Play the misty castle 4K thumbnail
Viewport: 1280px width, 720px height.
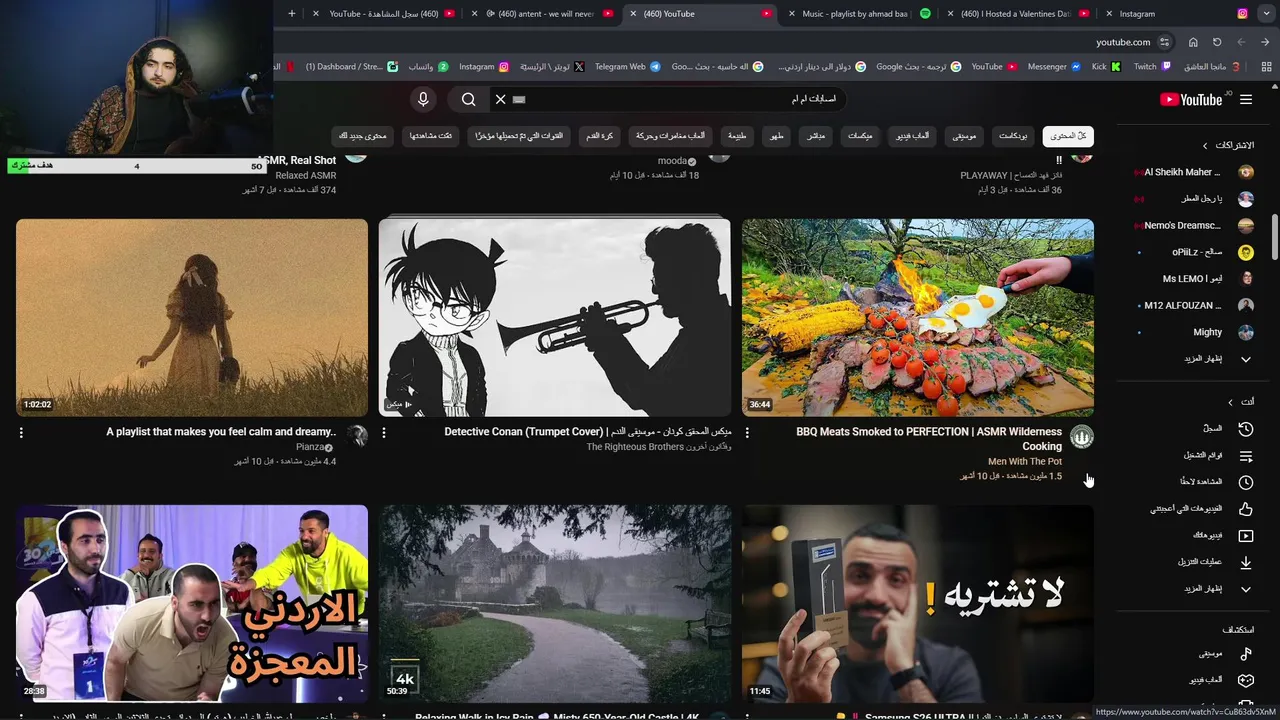pyautogui.click(x=555, y=603)
